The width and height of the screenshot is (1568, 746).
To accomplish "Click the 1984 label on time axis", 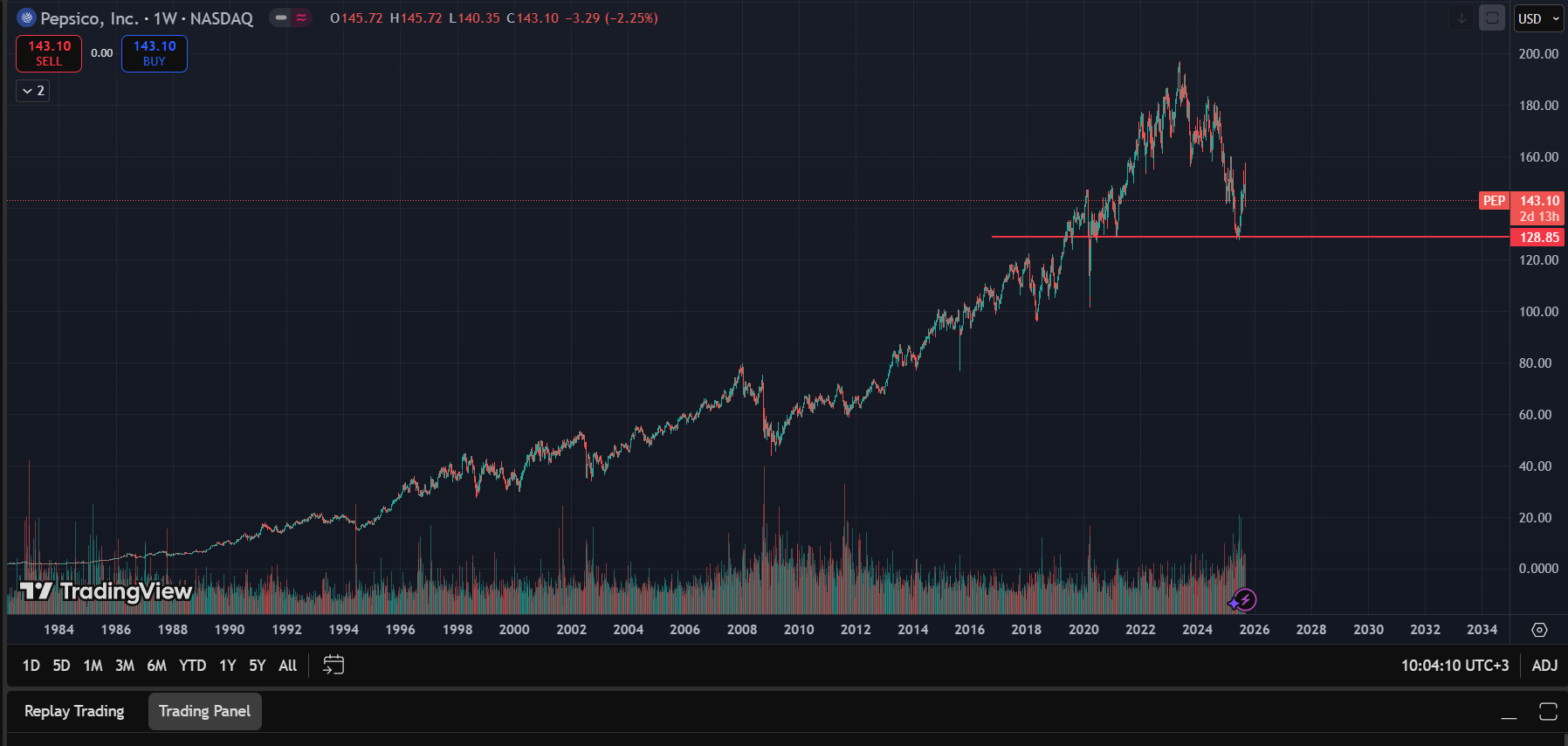I will coord(59,630).
